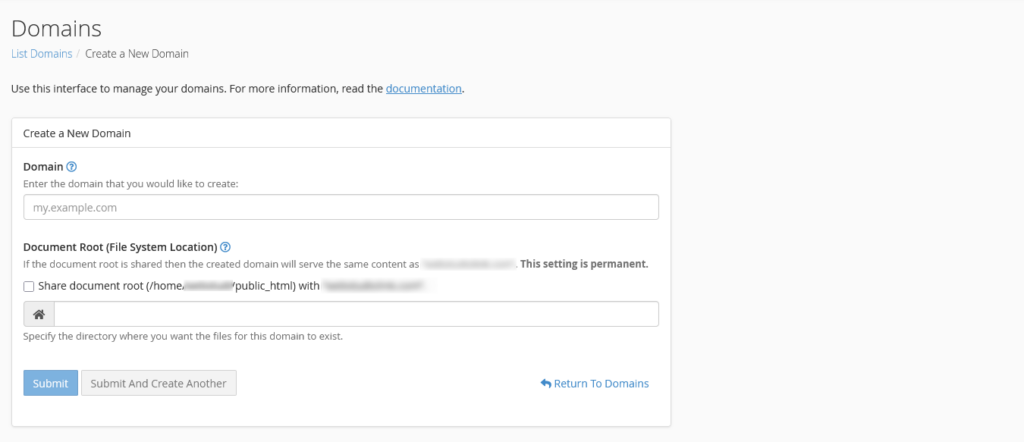Viewport: 1024px width, 442px height.
Task: Click the home icon before directory field
Action: click(x=39, y=314)
